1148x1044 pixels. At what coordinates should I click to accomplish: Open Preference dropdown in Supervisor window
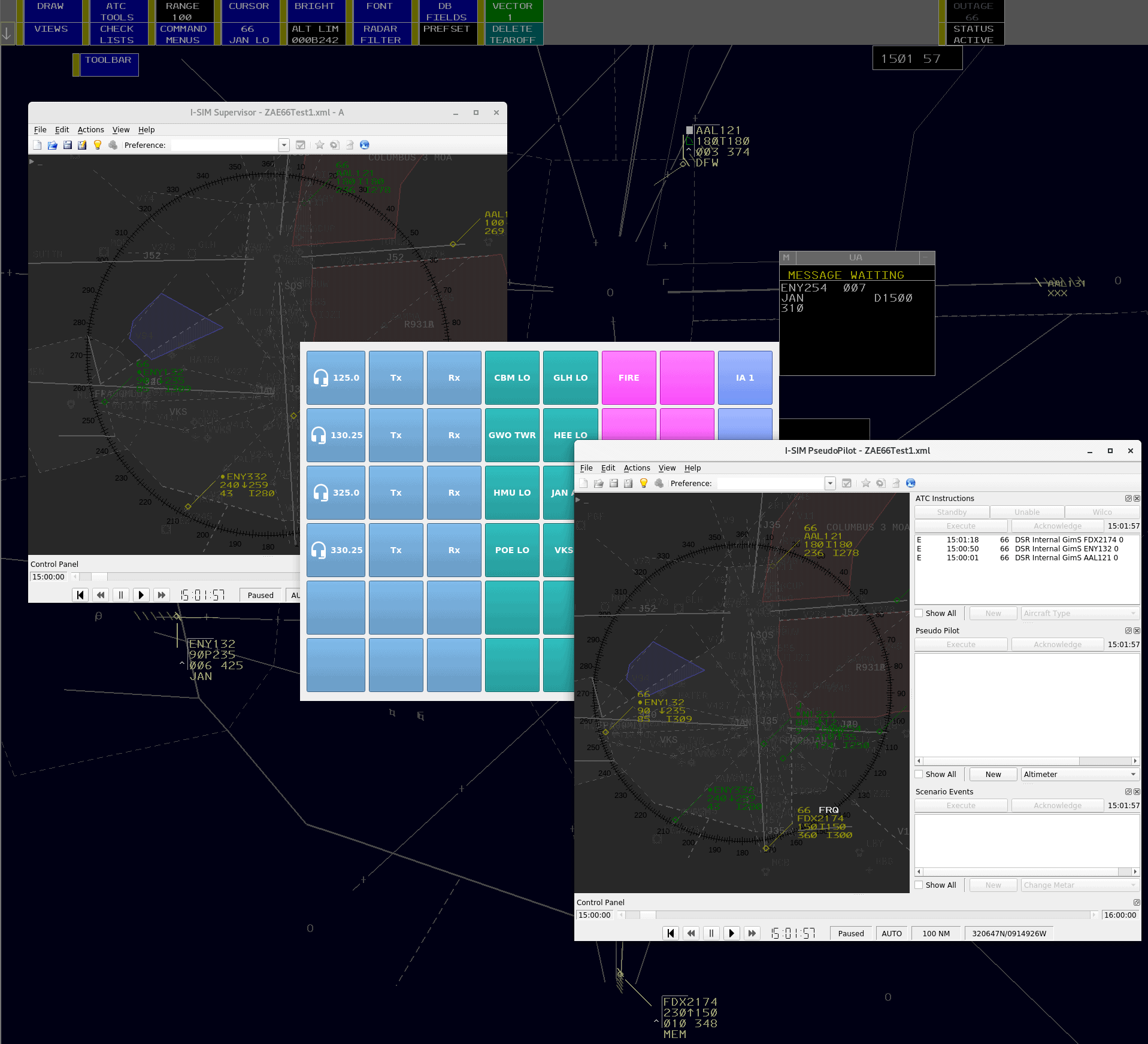(284, 145)
